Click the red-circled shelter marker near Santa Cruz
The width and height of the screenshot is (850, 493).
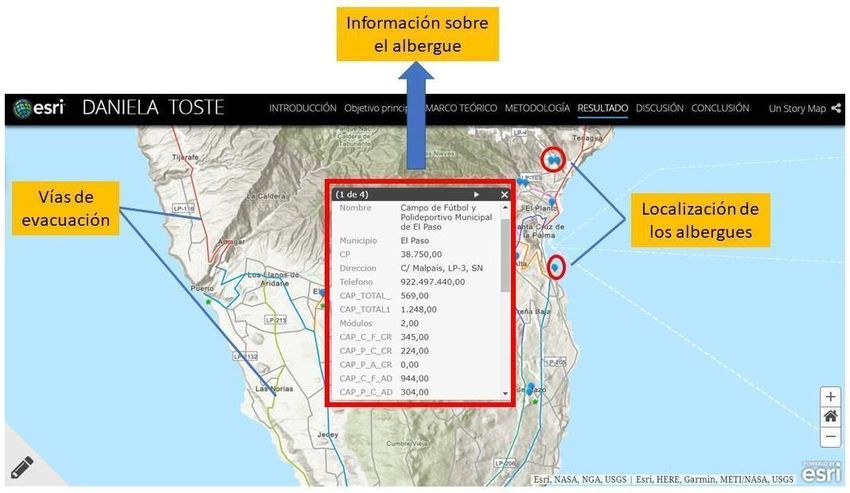coord(555,267)
